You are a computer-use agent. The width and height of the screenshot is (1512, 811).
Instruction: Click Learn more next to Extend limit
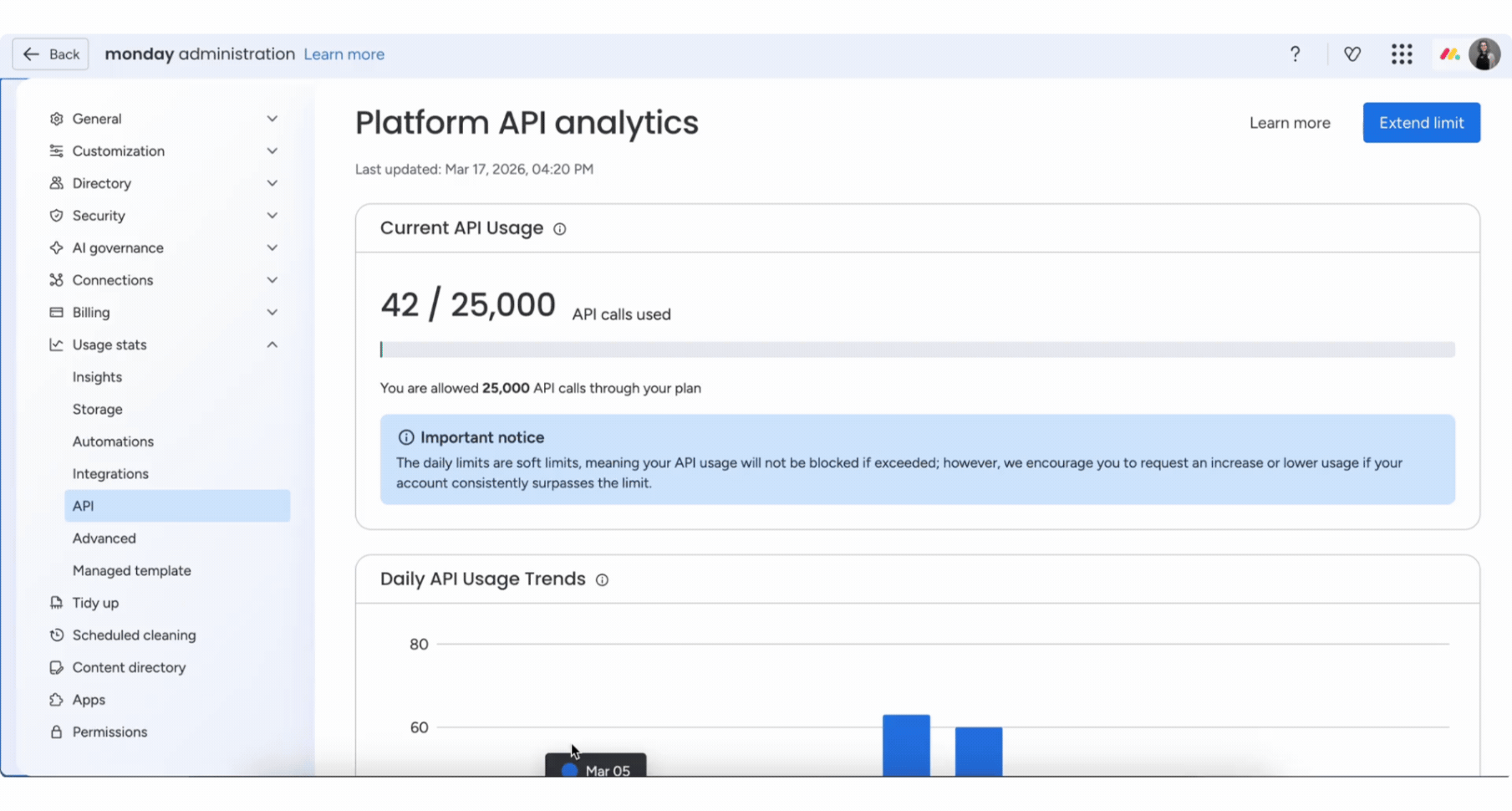[1290, 123]
